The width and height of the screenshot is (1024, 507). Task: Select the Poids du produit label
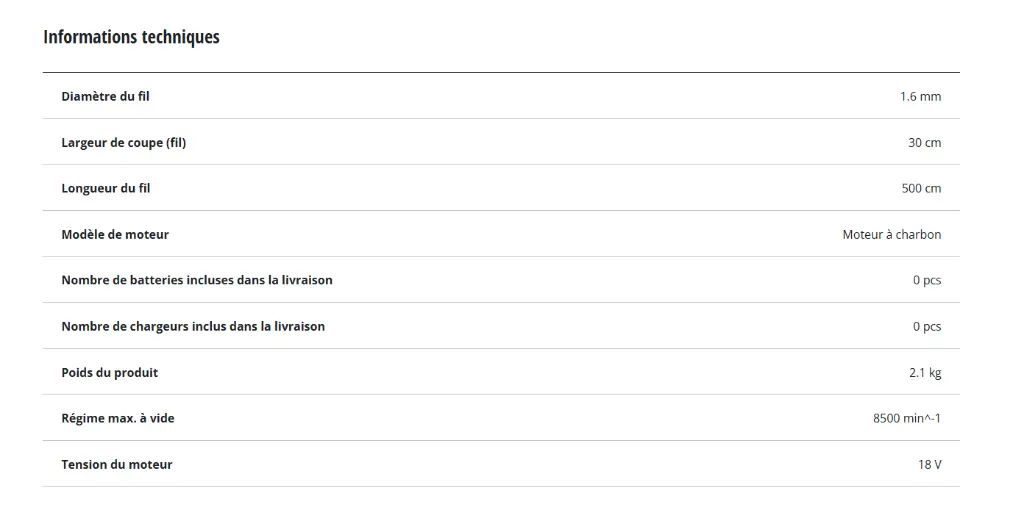(110, 372)
